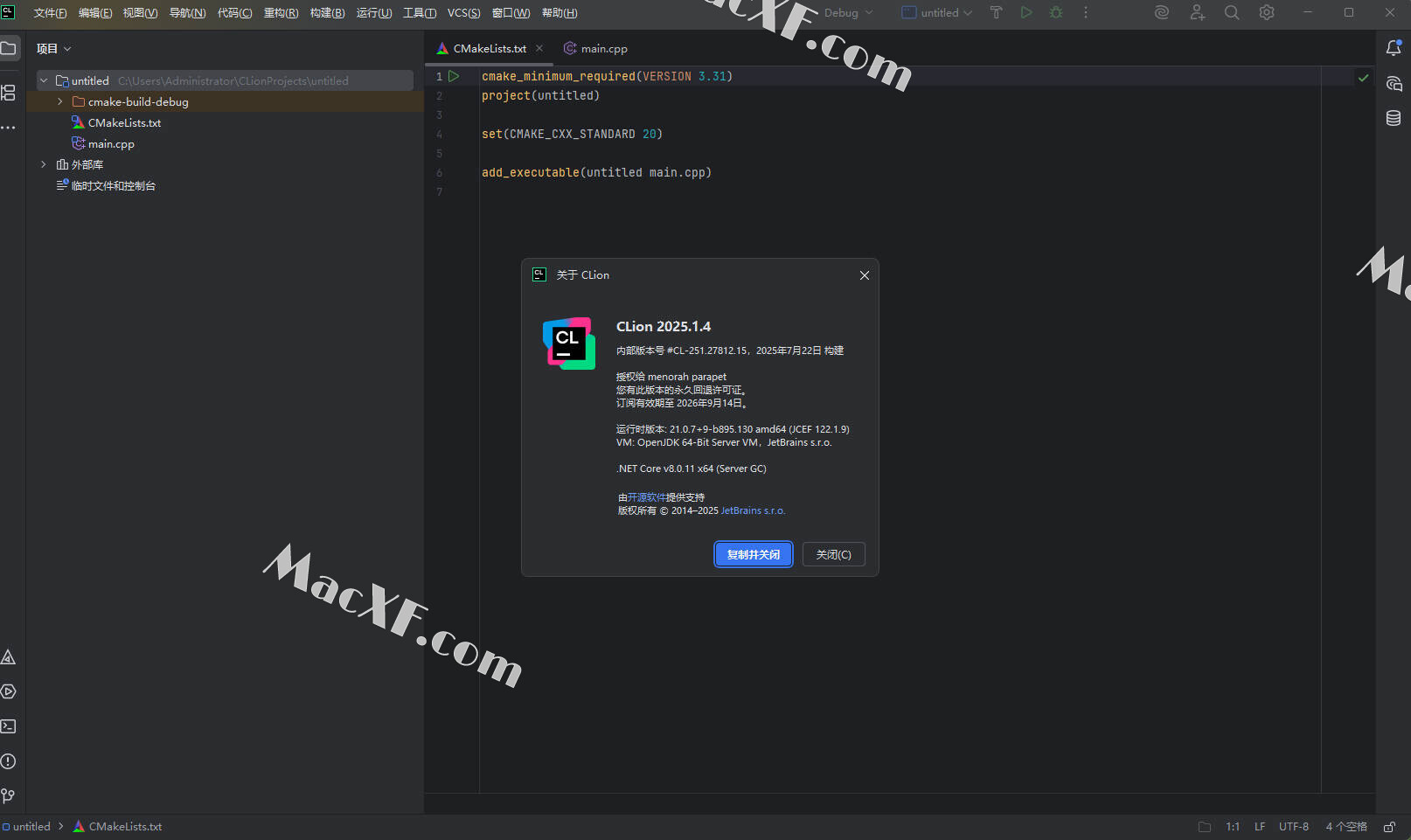Open the View menu
1411x840 pixels.
pyautogui.click(x=140, y=12)
